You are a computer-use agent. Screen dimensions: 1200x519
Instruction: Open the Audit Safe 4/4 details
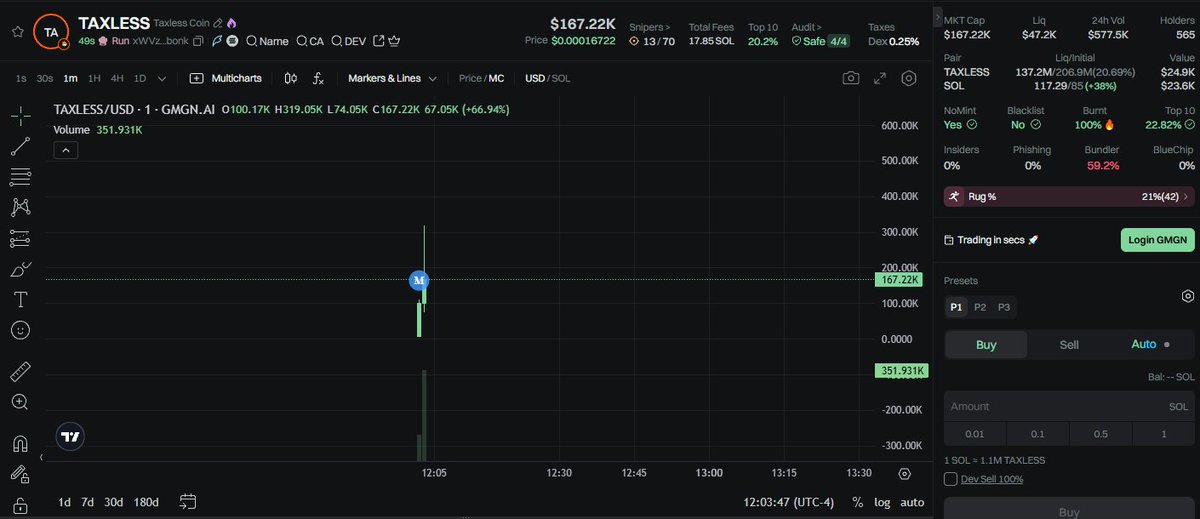click(819, 41)
